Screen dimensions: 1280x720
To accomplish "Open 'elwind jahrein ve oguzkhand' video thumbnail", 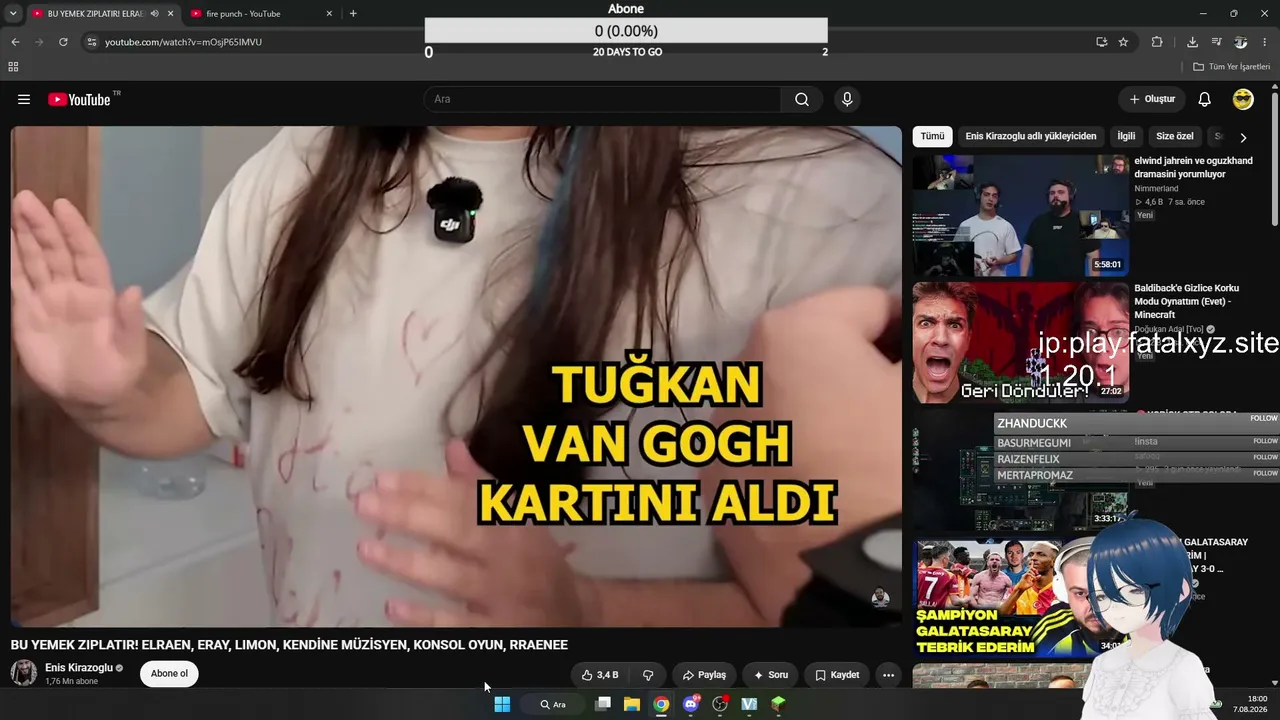I will (1020, 215).
